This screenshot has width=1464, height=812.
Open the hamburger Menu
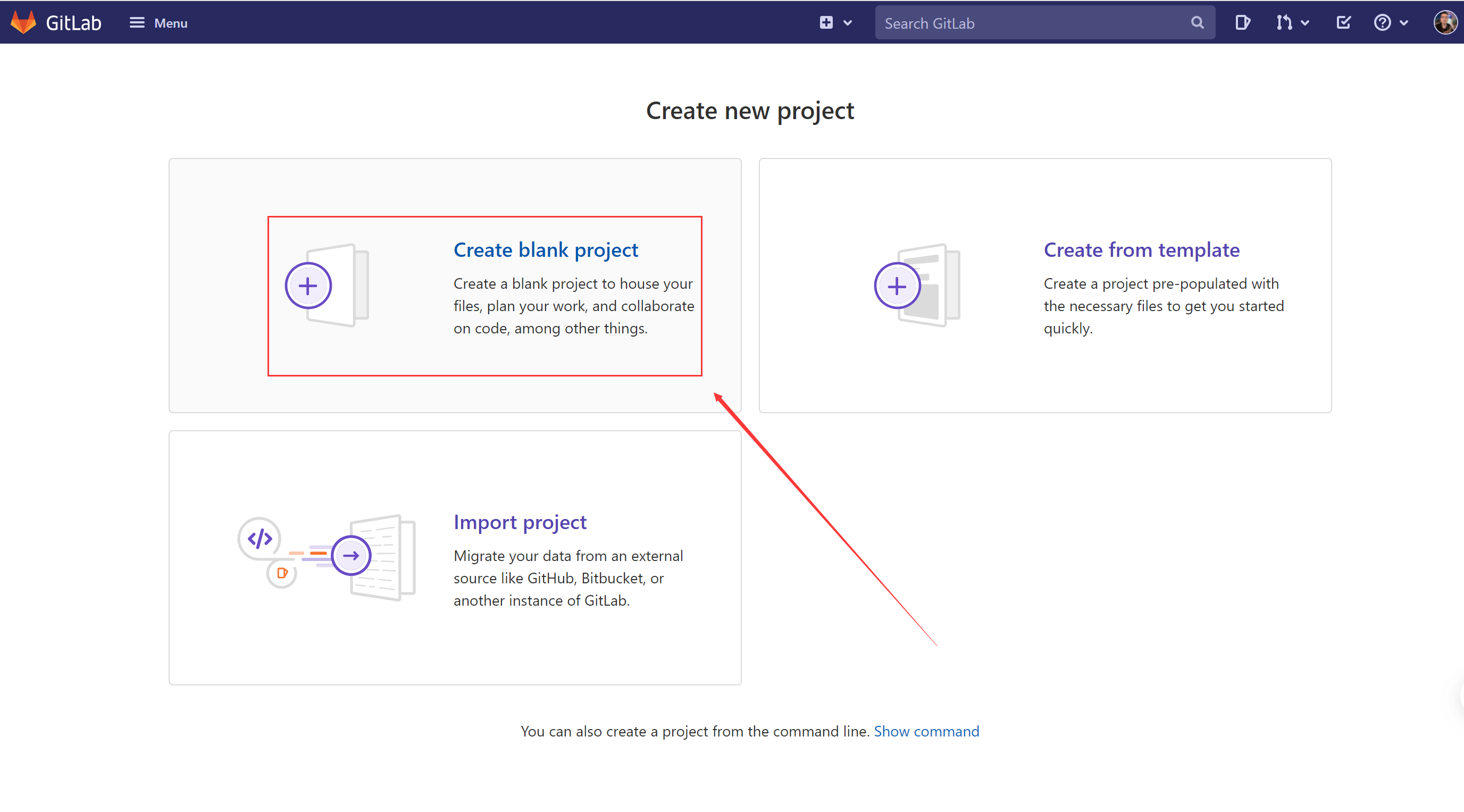point(158,23)
